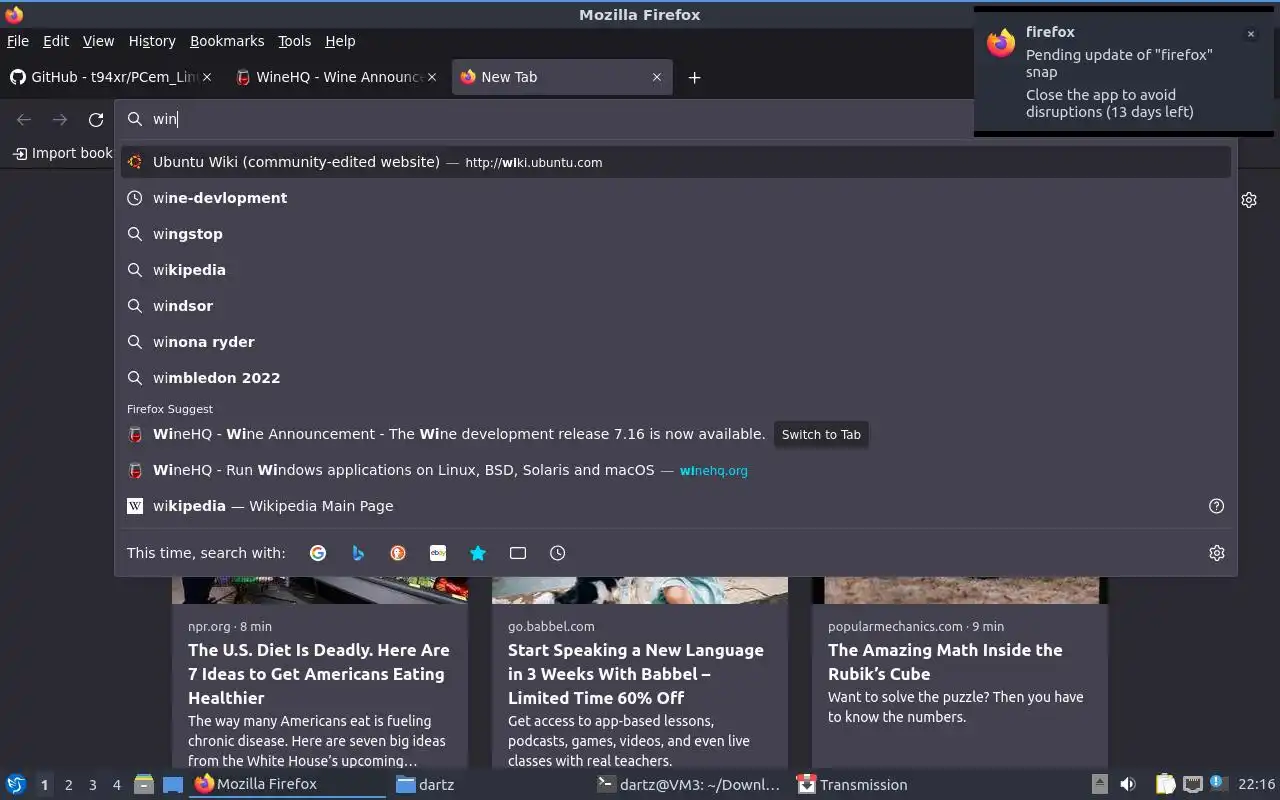Switch to virtual desktop 2

(68, 785)
